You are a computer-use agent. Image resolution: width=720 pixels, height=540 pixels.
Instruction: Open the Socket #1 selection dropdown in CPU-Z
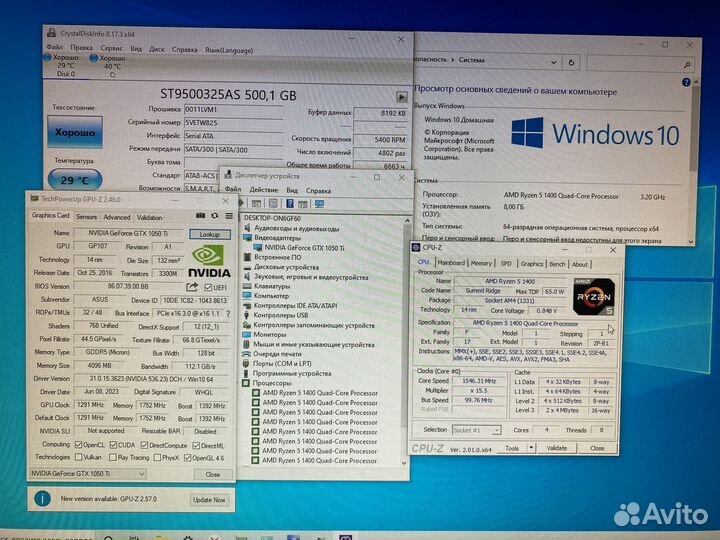coord(476,430)
